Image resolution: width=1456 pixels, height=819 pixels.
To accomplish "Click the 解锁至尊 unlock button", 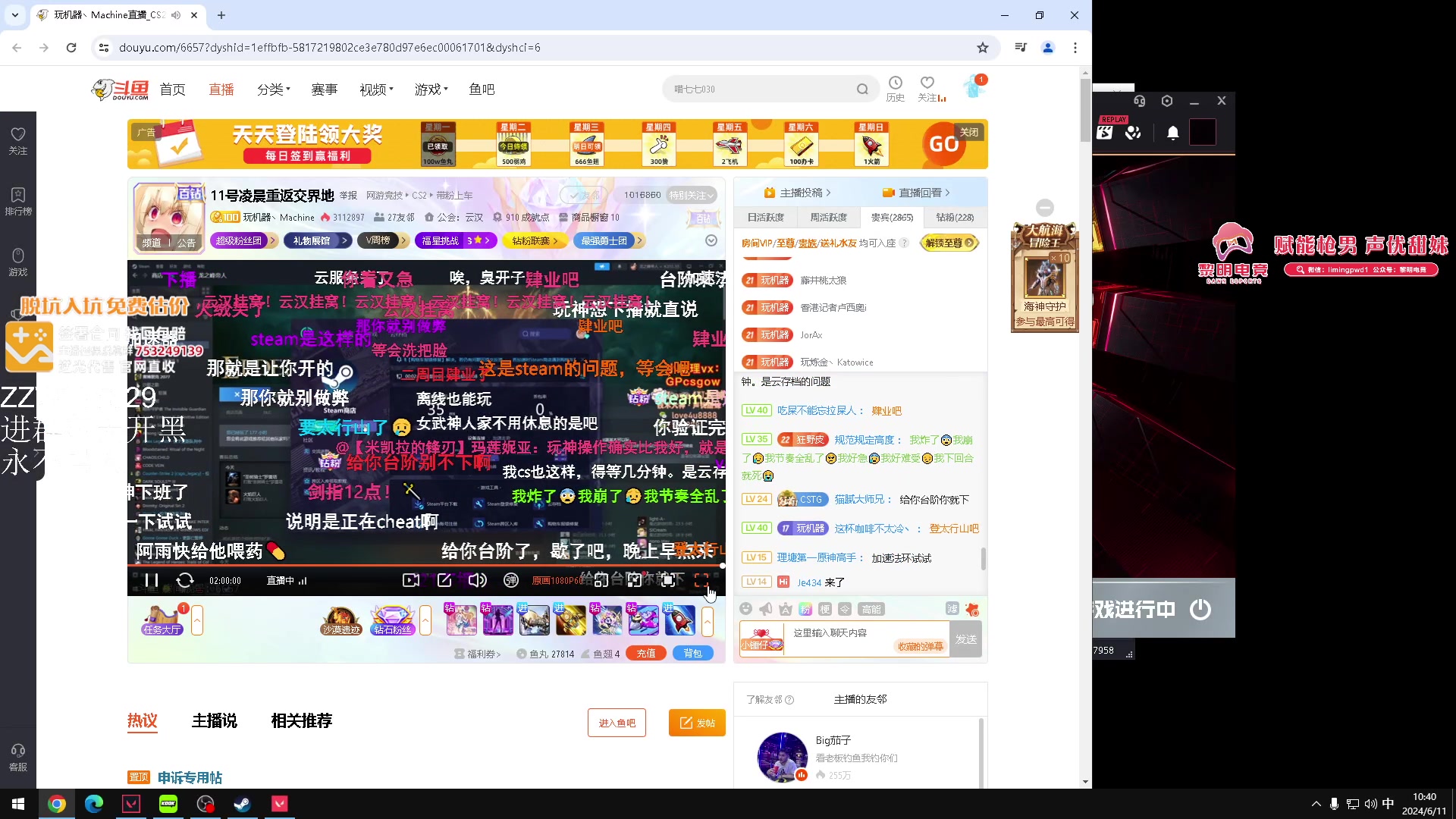I will coord(949,243).
